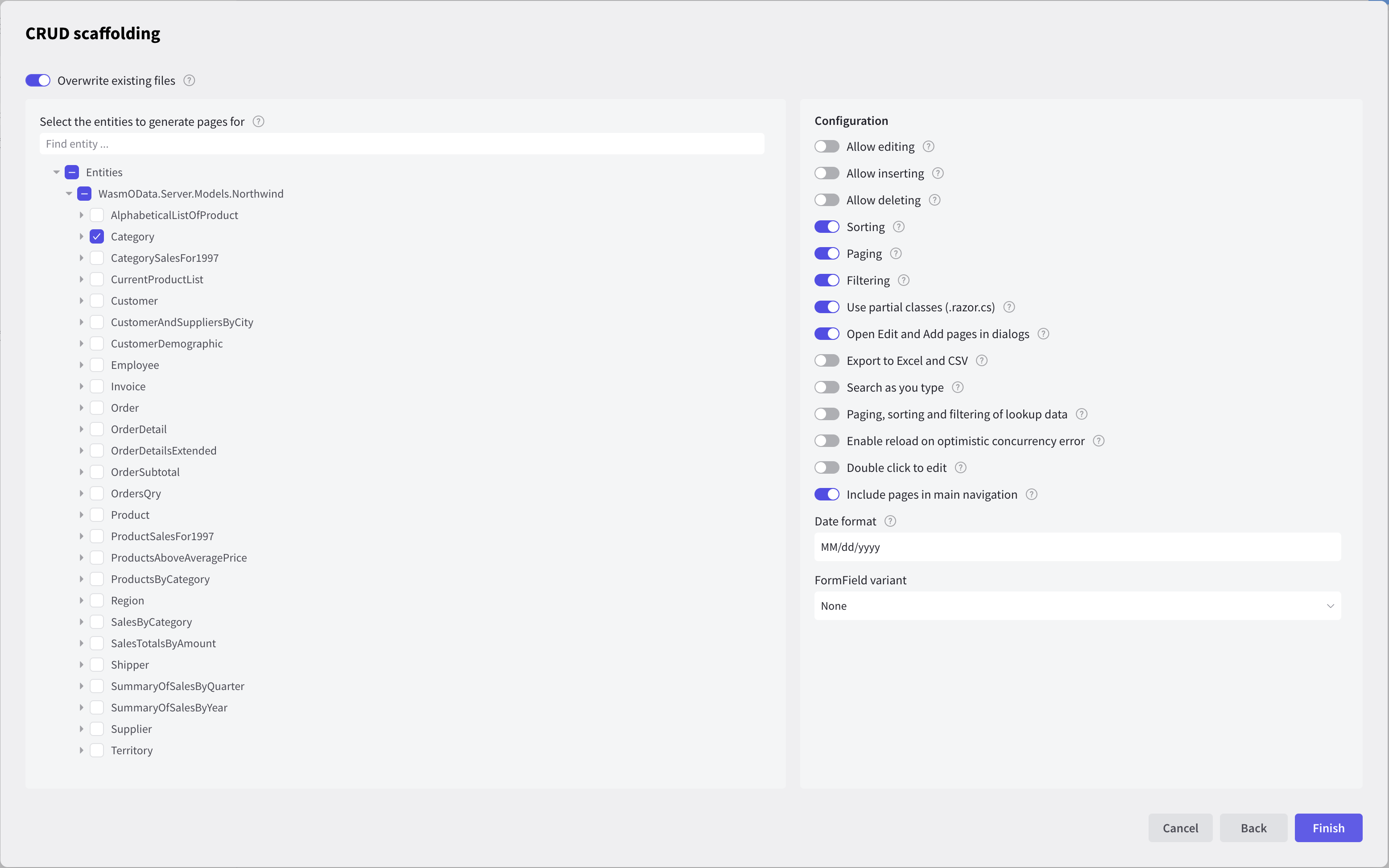The image size is (1389, 868).
Task: Toggle Overwrite existing files switch
Action: pyautogui.click(x=38, y=80)
